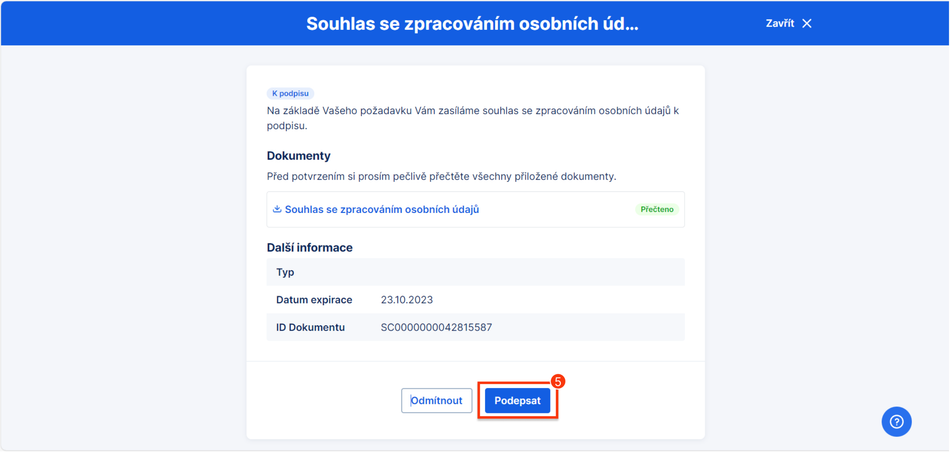Close the dialog via Zavřít

click(x=788, y=24)
